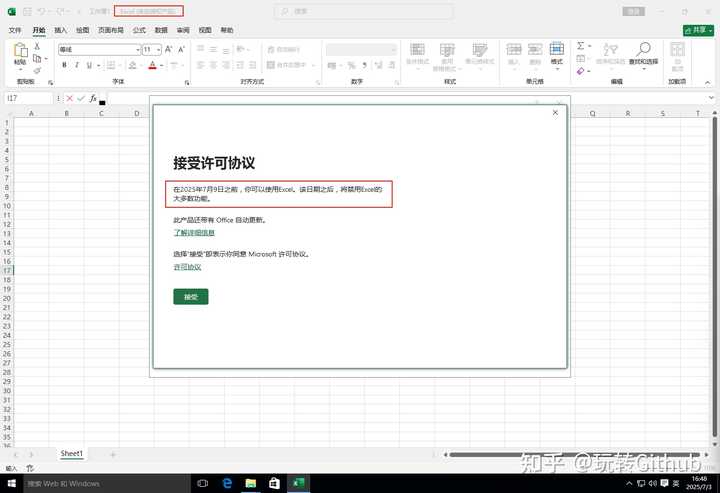Click the Insert Function fx icon
Viewport: 720px width, 493px height.
coord(93,98)
